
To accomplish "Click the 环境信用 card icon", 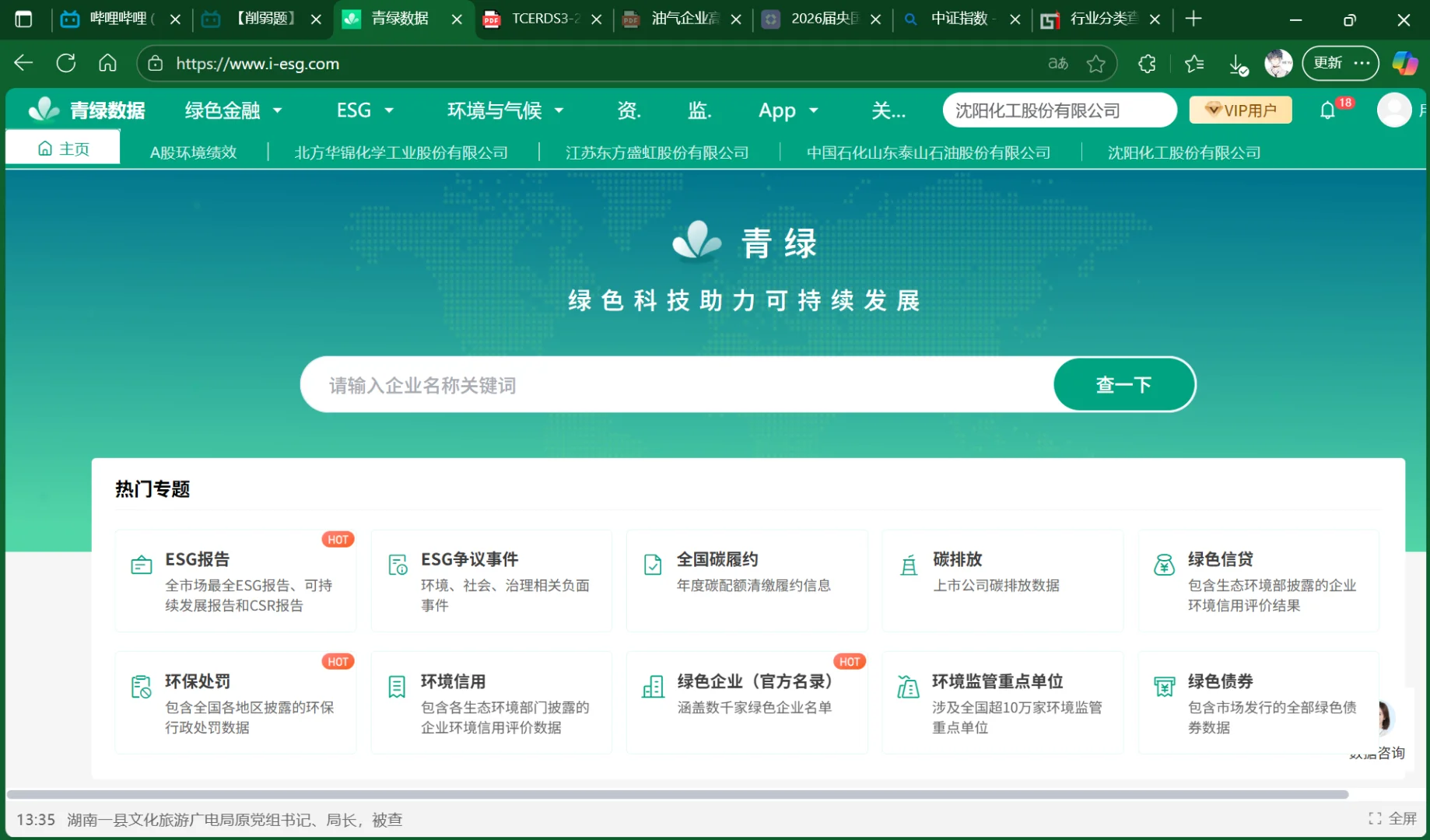I will 397,687.
